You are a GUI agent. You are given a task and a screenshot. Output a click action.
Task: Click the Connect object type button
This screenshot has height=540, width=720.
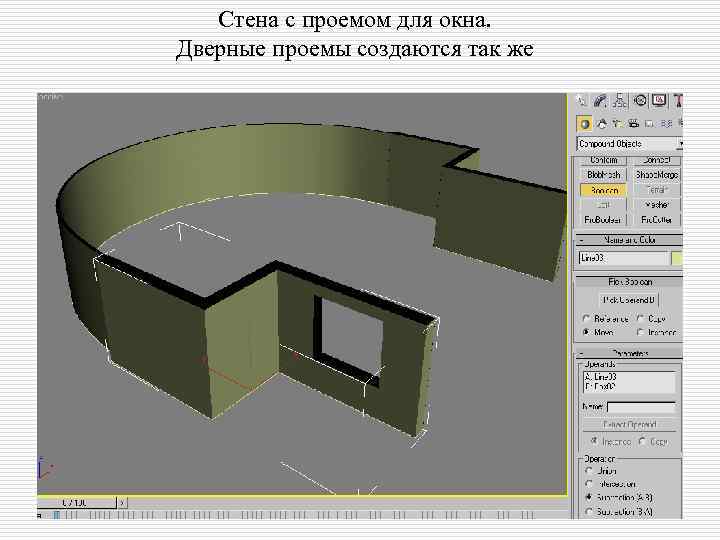coord(657,160)
